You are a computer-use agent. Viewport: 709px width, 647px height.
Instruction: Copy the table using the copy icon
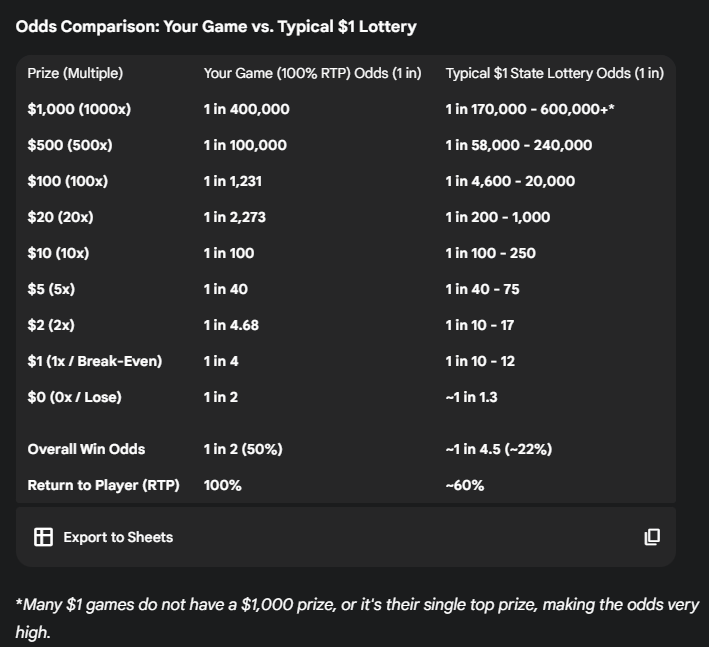[652, 537]
